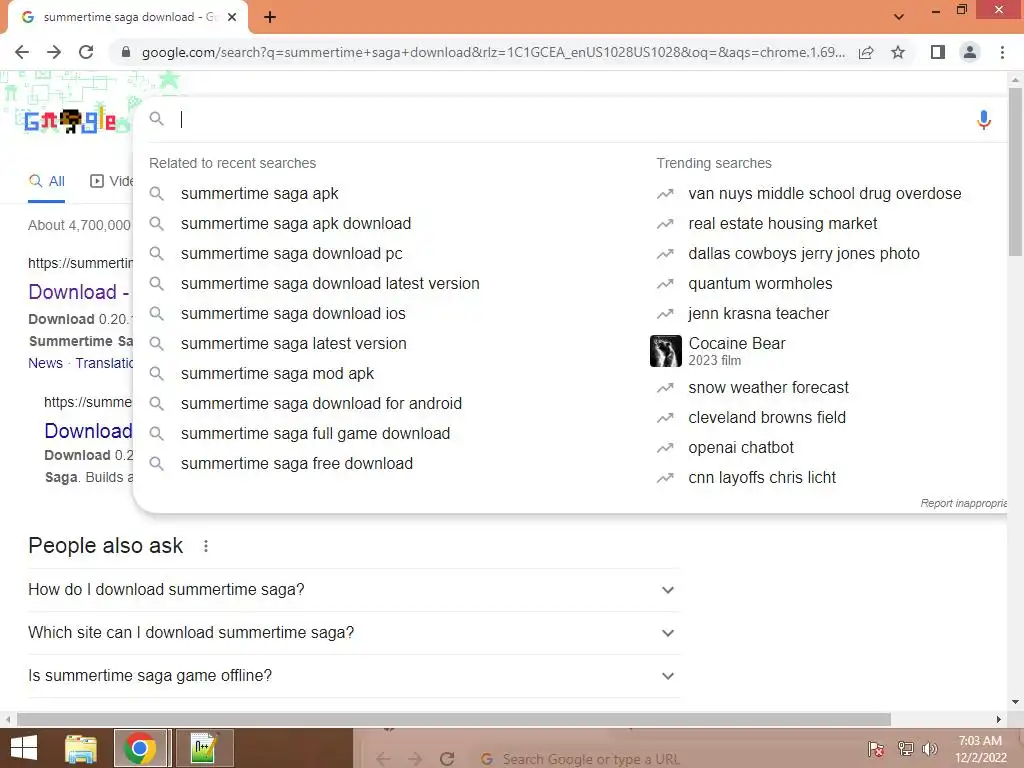Click the vertical scrollbar thumb
The width and height of the screenshot is (1024, 768).
(x=1015, y=171)
